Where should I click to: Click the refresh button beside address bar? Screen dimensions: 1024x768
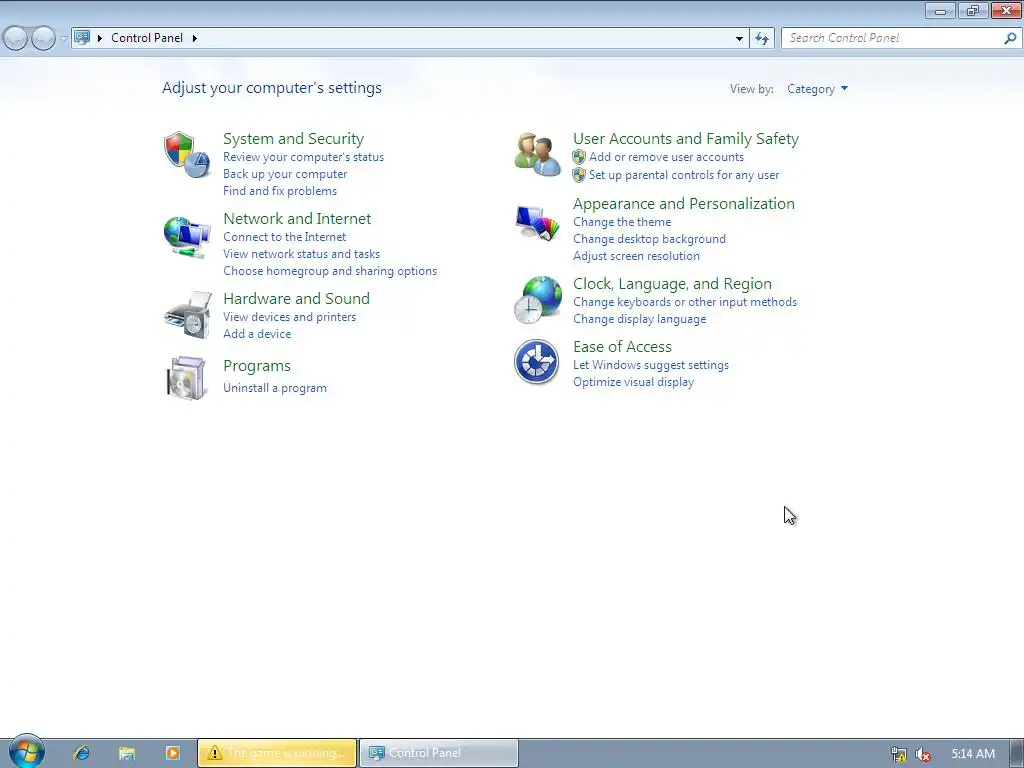761,38
